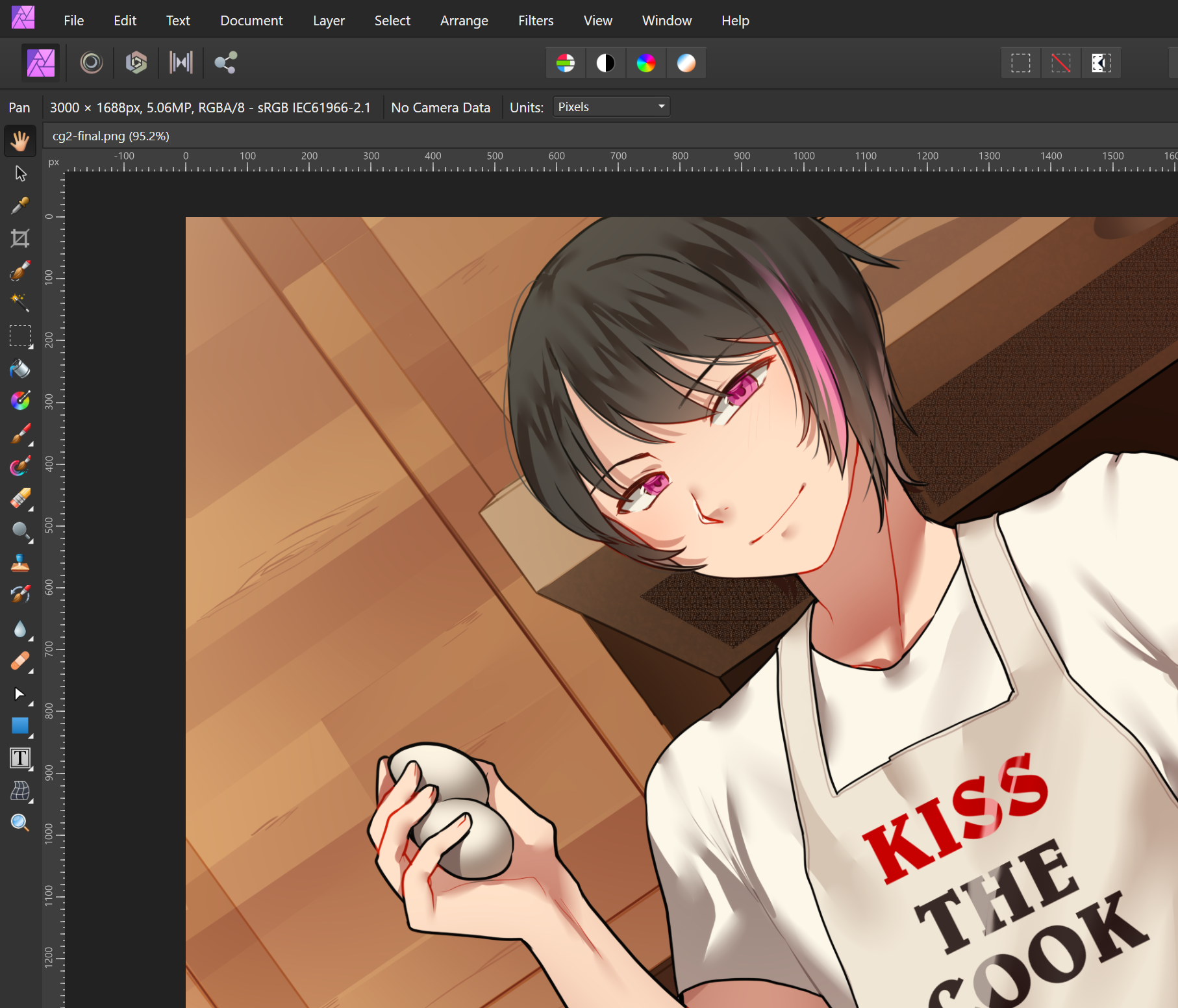Select the Undo Brush tool
The height and width of the screenshot is (1008, 1178).
20,595
